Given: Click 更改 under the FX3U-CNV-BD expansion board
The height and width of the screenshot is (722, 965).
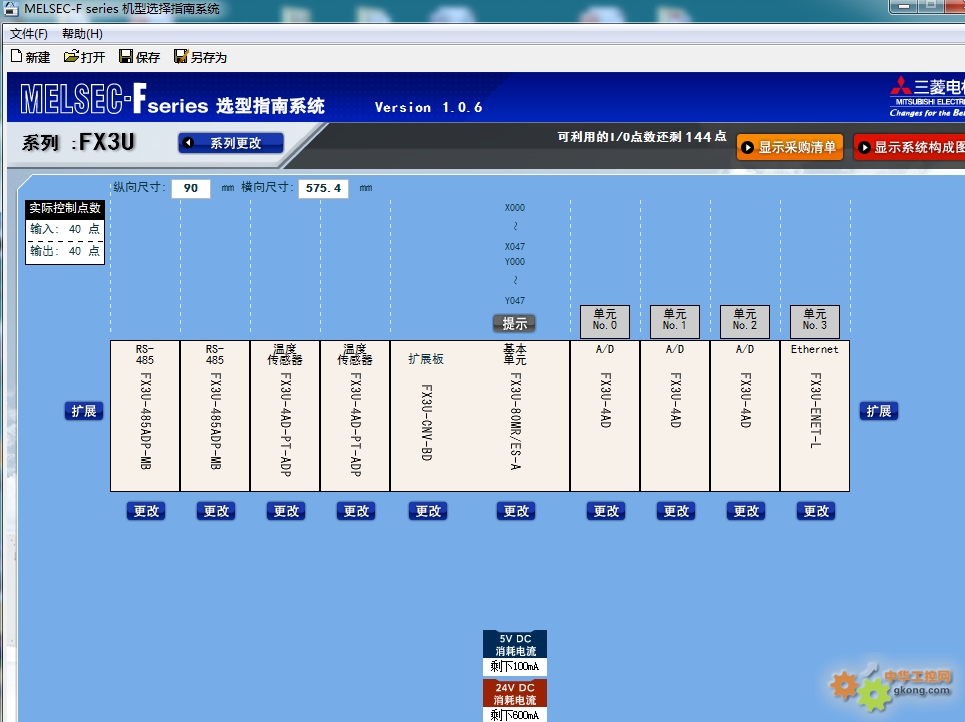Looking at the screenshot, I should (x=428, y=511).
